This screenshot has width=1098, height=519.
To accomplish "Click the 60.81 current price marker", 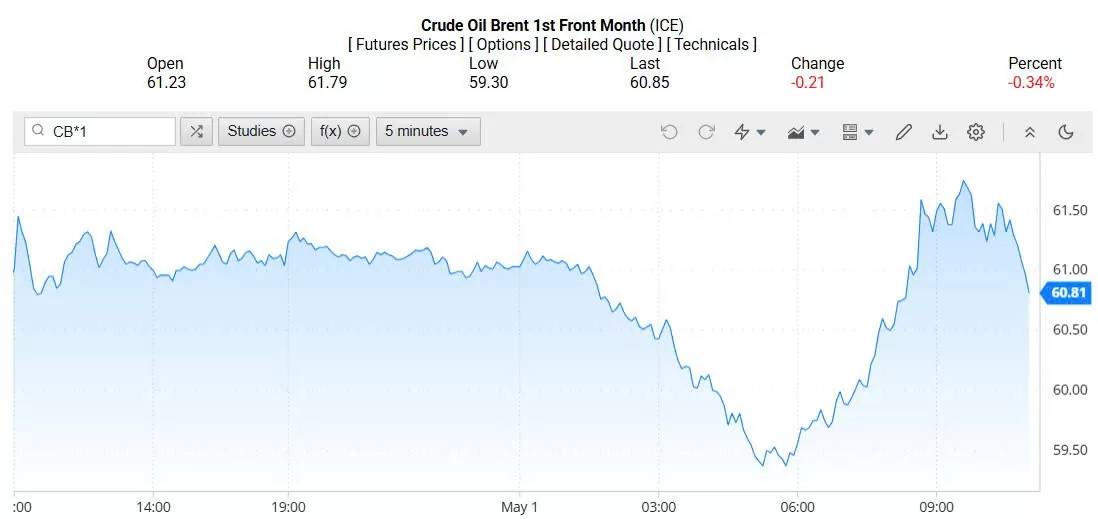I will [x=1067, y=293].
